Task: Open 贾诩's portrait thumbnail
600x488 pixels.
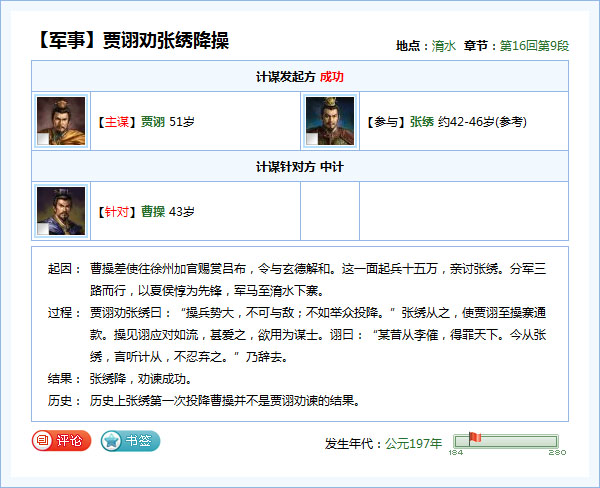Action: (x=61, y=121)
